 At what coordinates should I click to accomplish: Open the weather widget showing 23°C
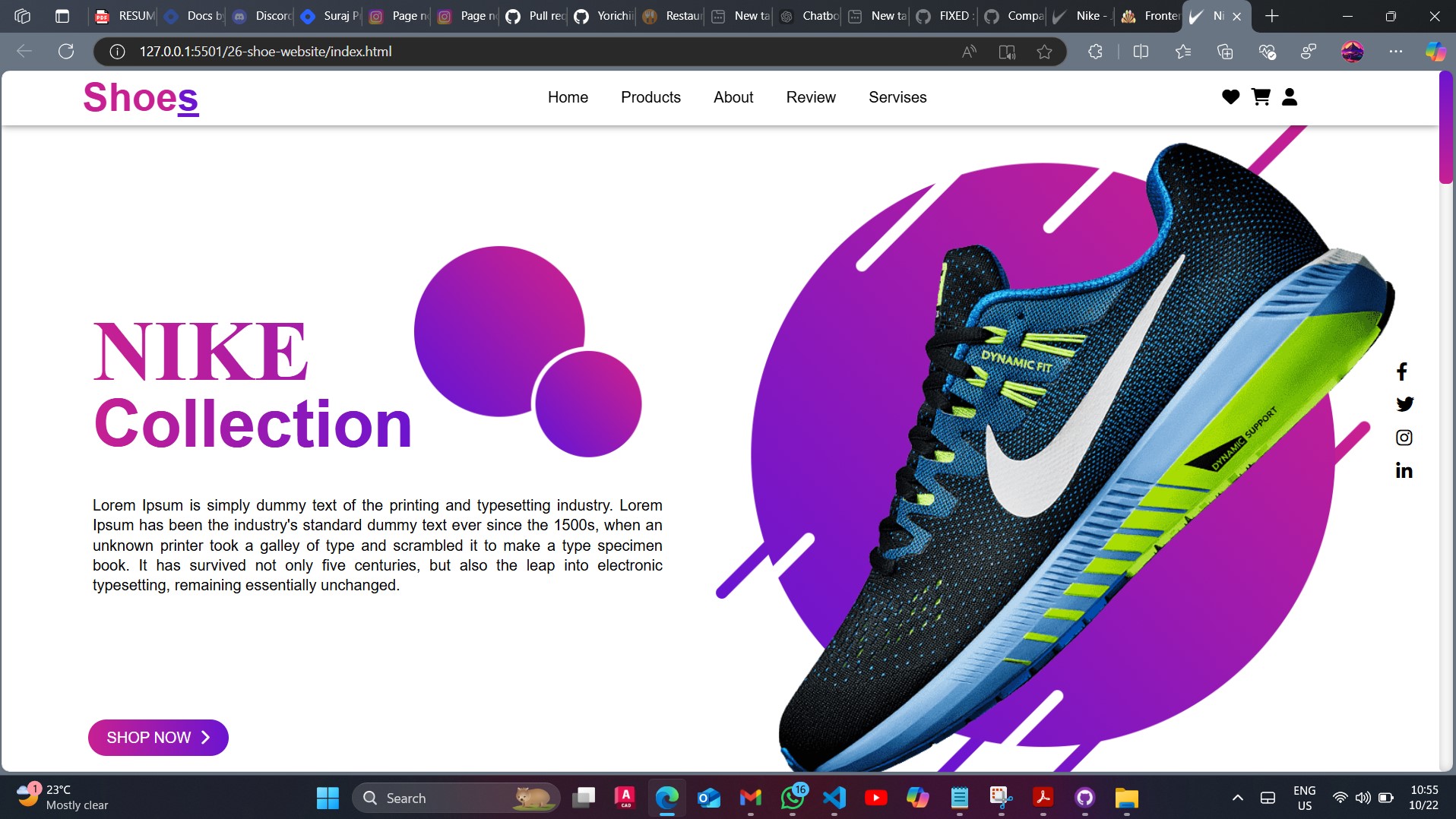pyautogui.click(x=64, y=798)
